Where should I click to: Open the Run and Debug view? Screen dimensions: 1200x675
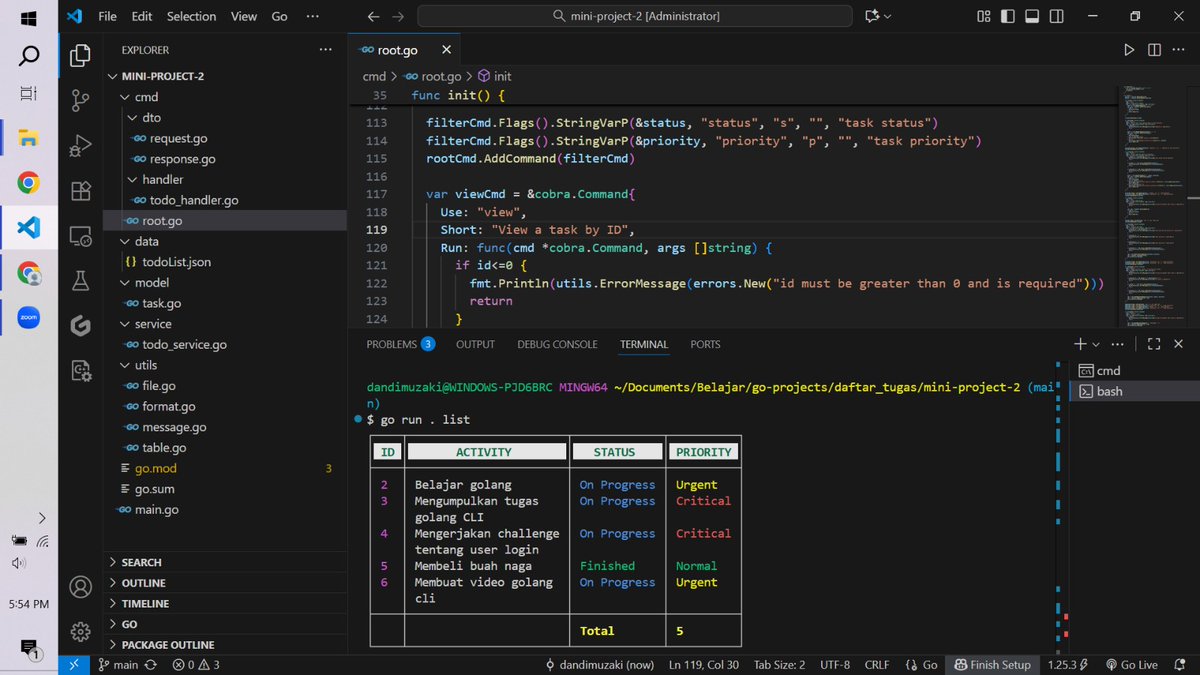click(80, 145)
